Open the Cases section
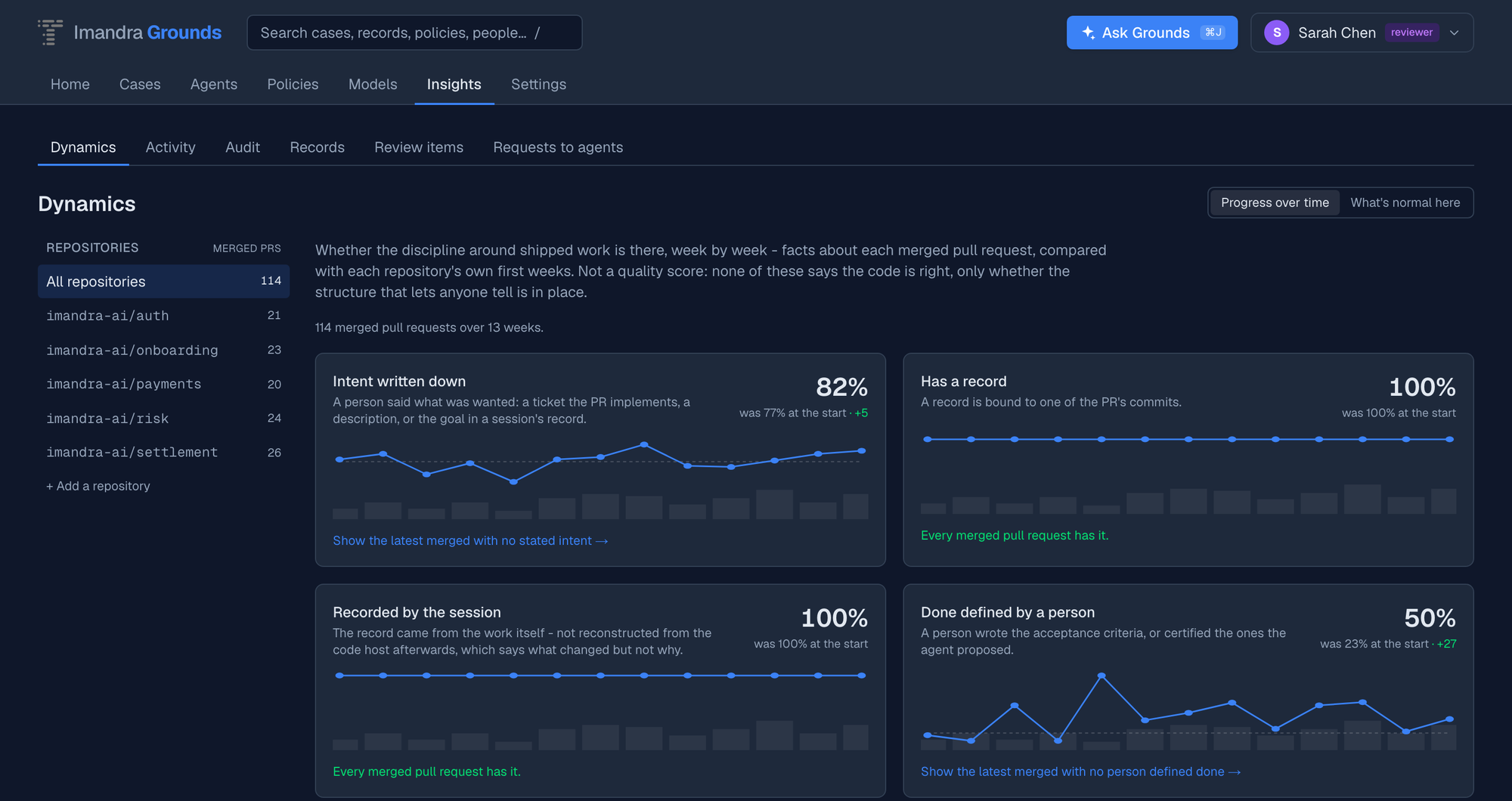 coord(140,84)
